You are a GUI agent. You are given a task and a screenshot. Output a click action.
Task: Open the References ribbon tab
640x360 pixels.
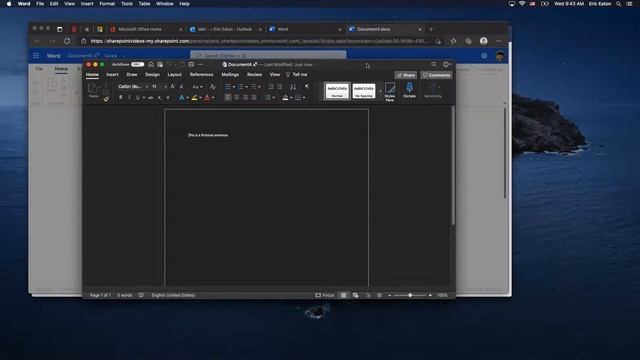coord(202,75)
